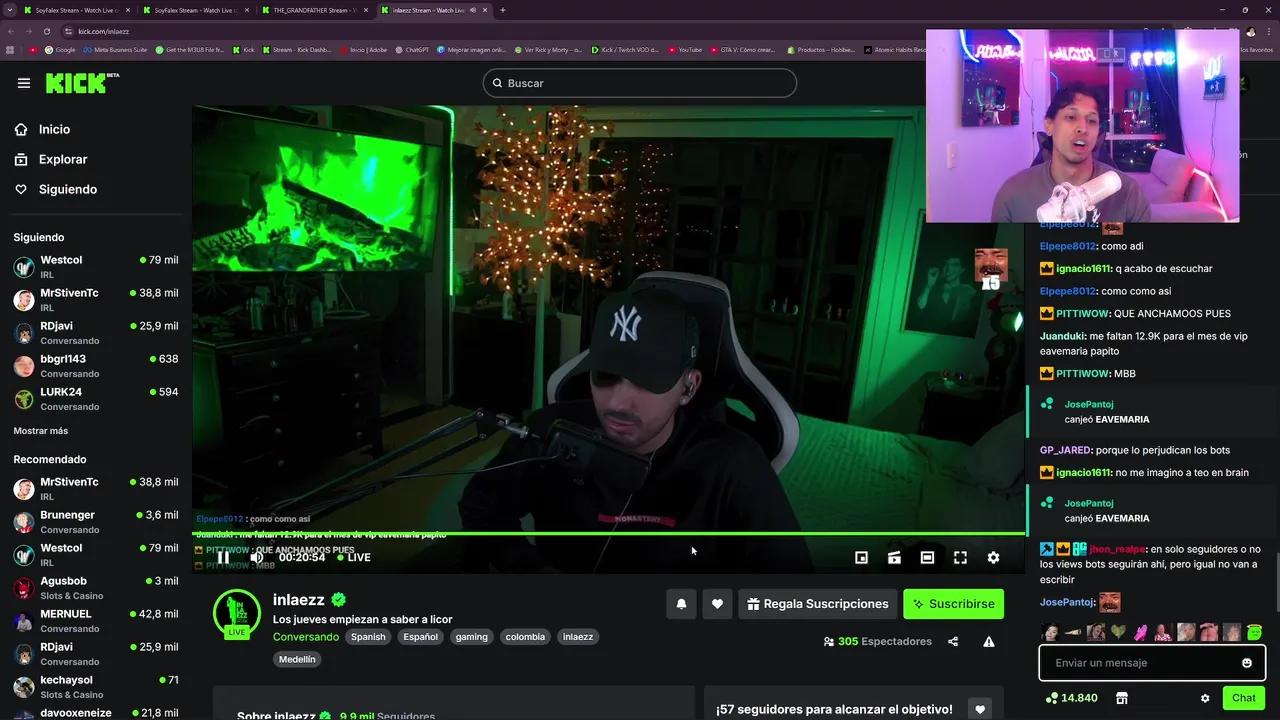Open video player settings gear
This screenshot has width=1280, height=720.
point(993,557)
